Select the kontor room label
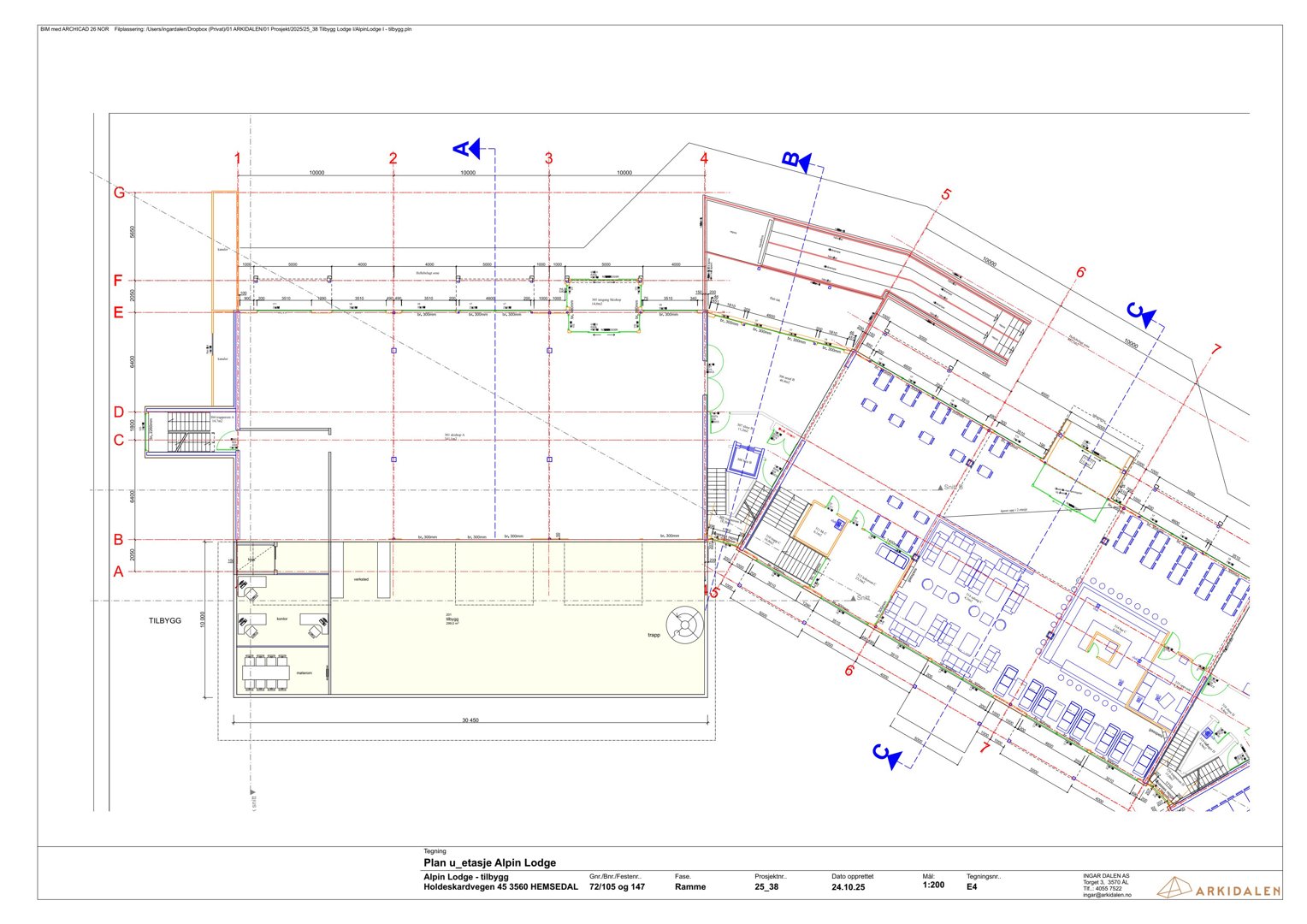This screenshot has width=1307, height=924. click(x=281, y=619)
